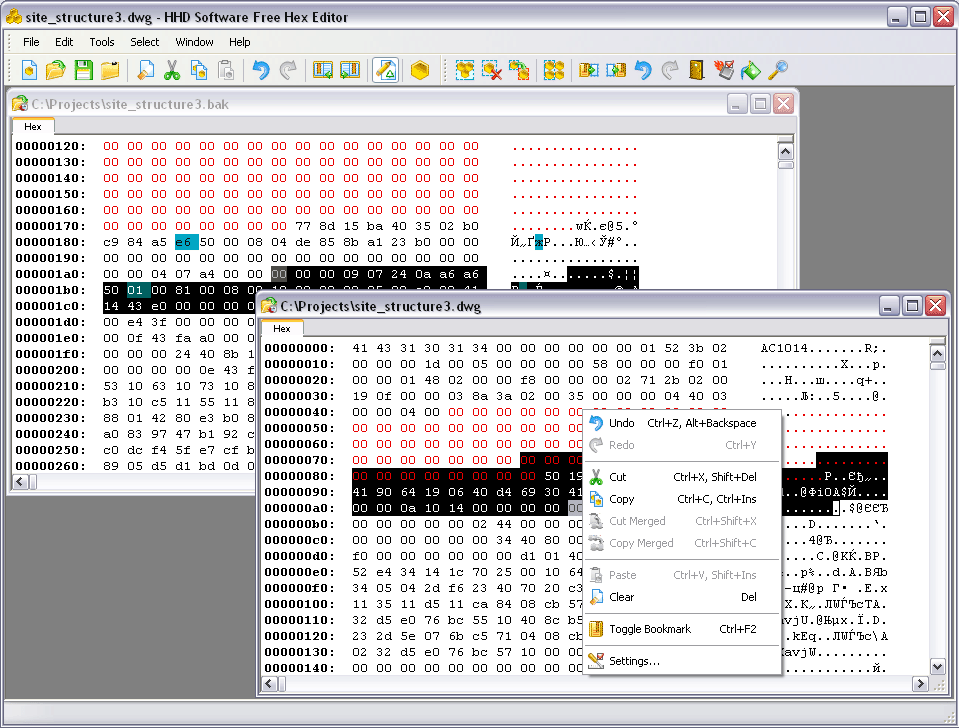Click scroll-left arrow in the .dwg window

click(270, 684)
